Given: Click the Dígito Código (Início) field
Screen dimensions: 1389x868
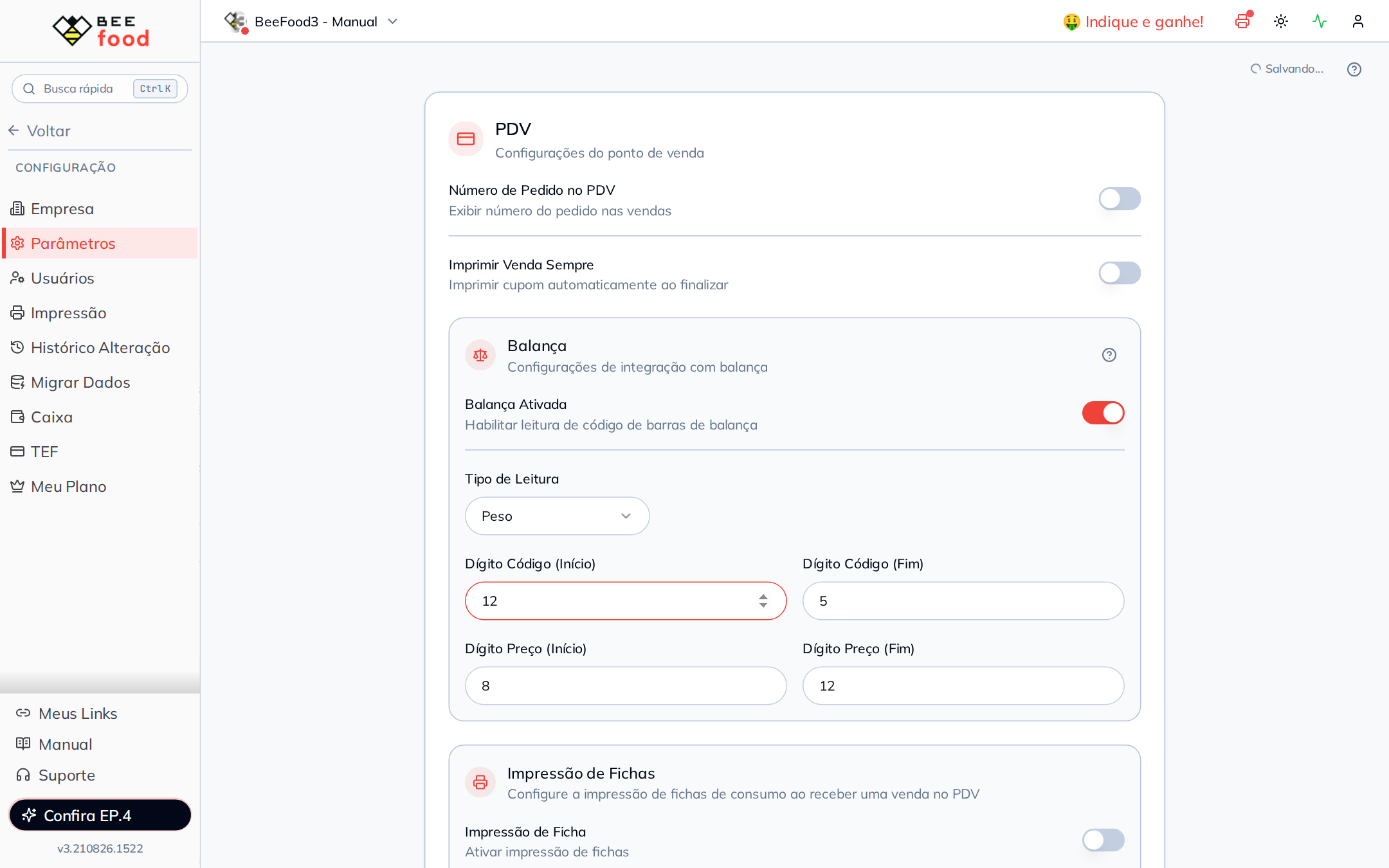Looking at the screenshot, I should [626, 601].
